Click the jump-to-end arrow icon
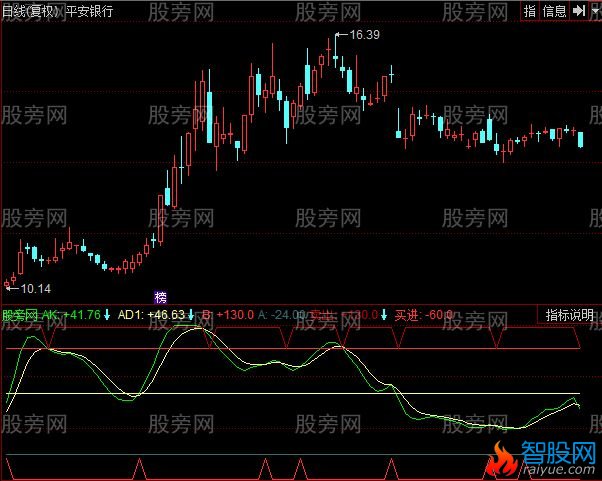Screen dimensions: 602x481 [578, 11]
